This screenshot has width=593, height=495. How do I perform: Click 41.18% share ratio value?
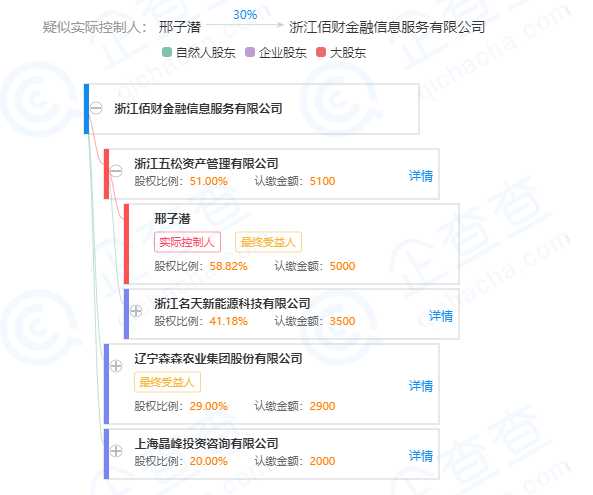tap(229, 321)
